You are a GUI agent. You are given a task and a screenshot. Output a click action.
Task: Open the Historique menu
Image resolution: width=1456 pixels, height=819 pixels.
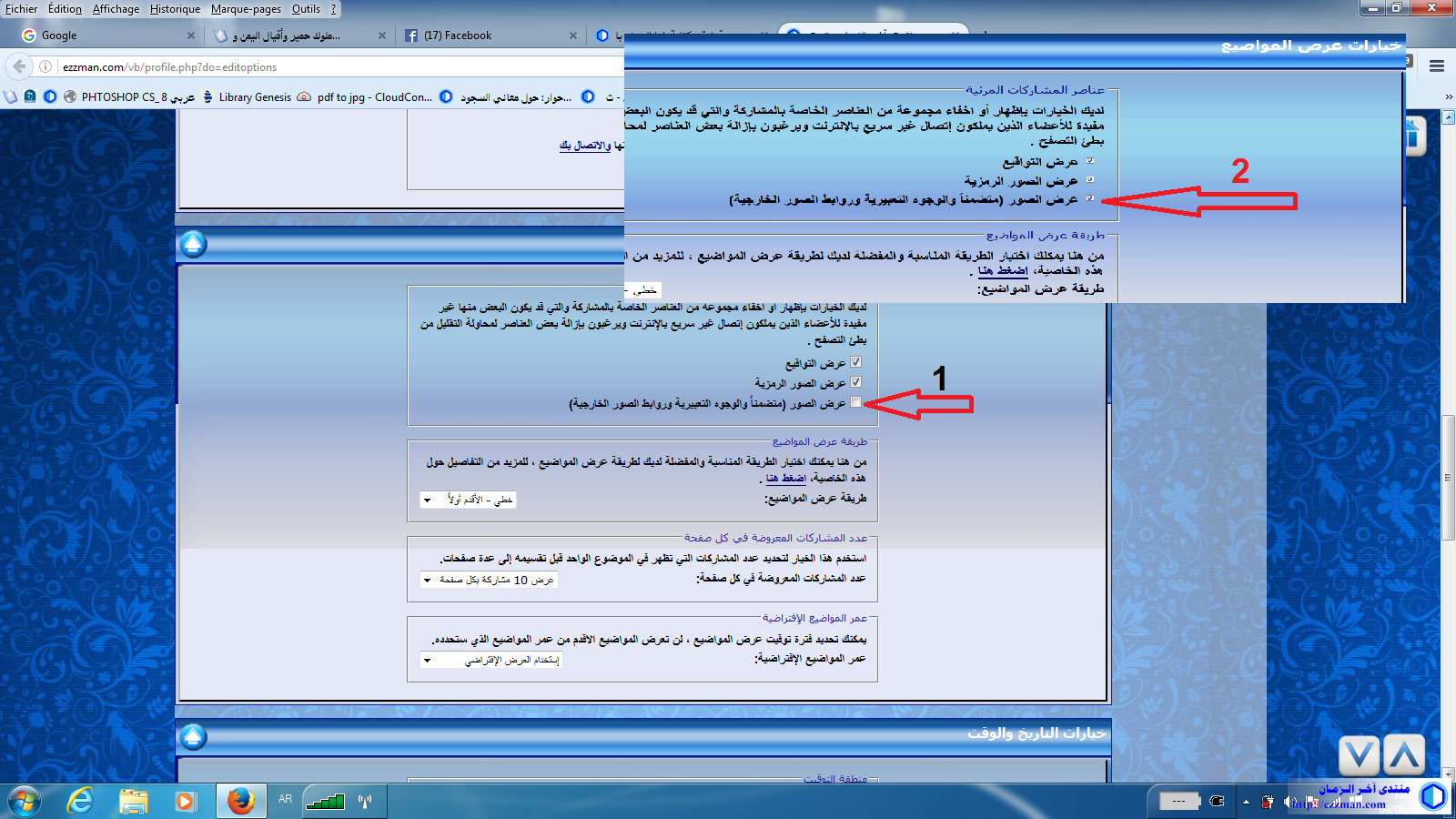(x=175, y=9)
